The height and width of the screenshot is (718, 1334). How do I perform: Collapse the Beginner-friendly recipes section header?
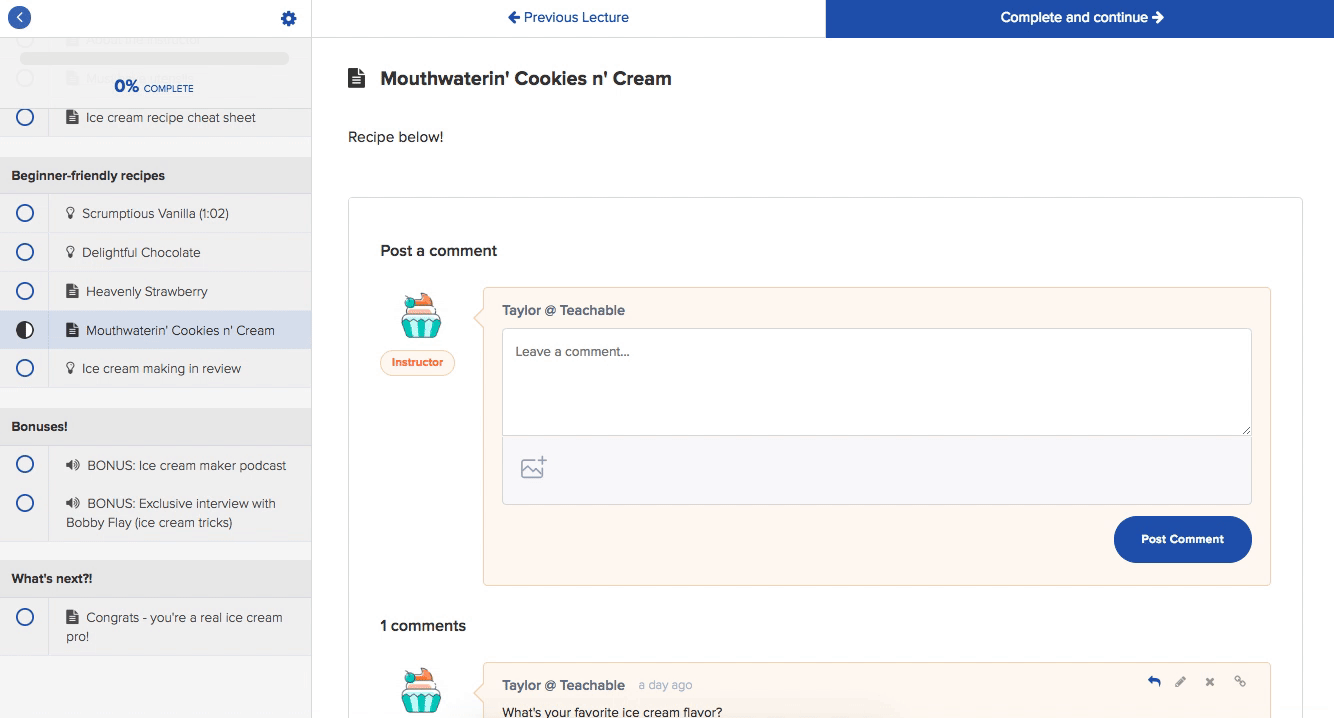[155, 175]
